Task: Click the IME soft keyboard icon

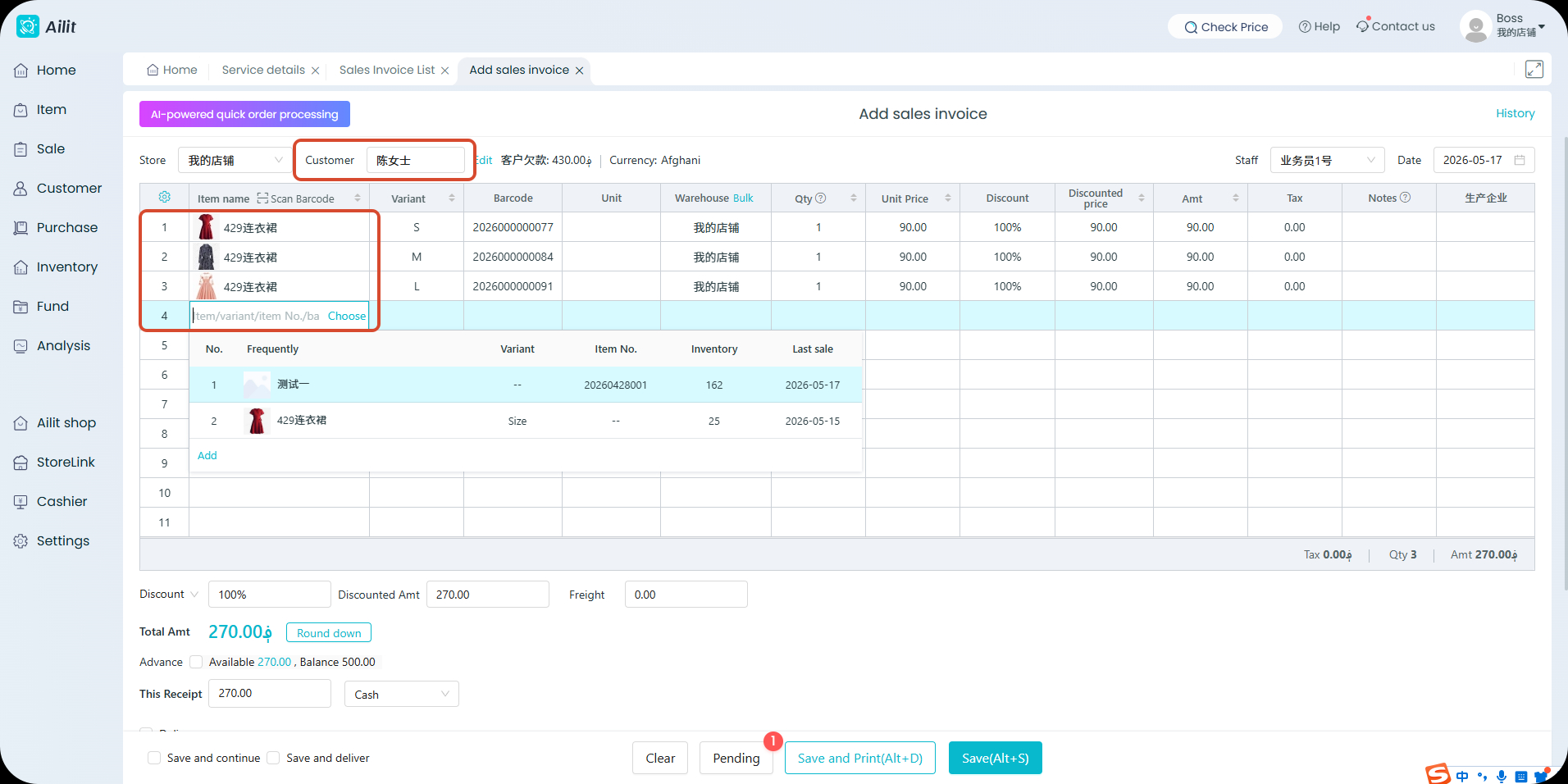Action: (1521, 777)
